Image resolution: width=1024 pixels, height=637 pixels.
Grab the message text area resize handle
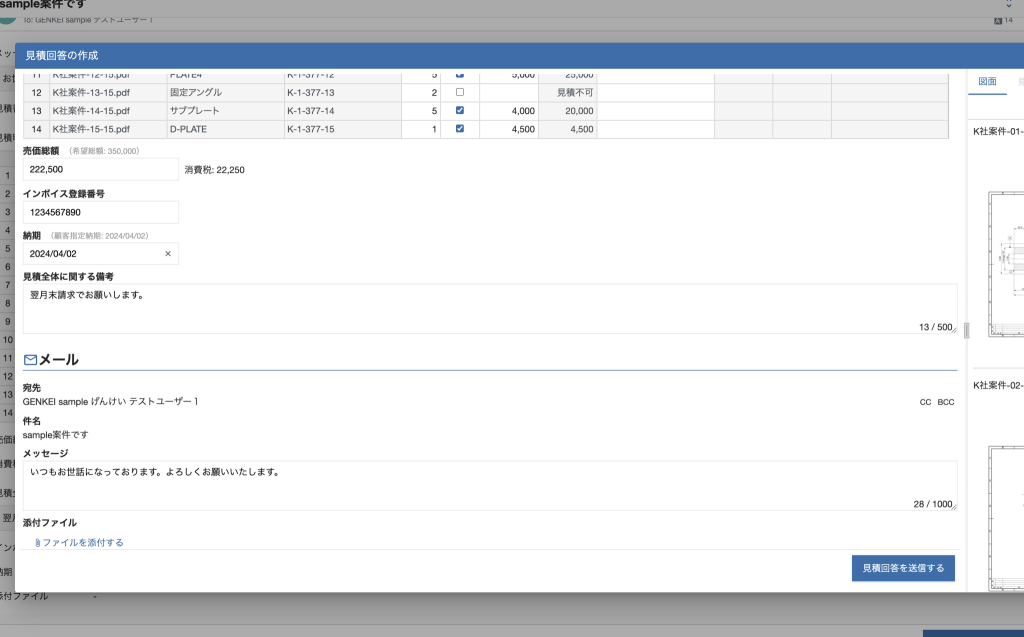(954, 507)
